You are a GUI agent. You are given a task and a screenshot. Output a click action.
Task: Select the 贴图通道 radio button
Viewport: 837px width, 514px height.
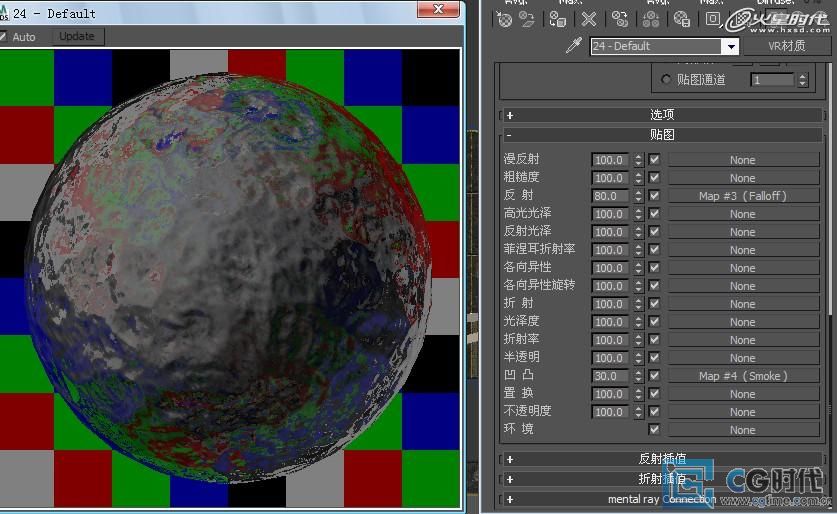point(666,80)
